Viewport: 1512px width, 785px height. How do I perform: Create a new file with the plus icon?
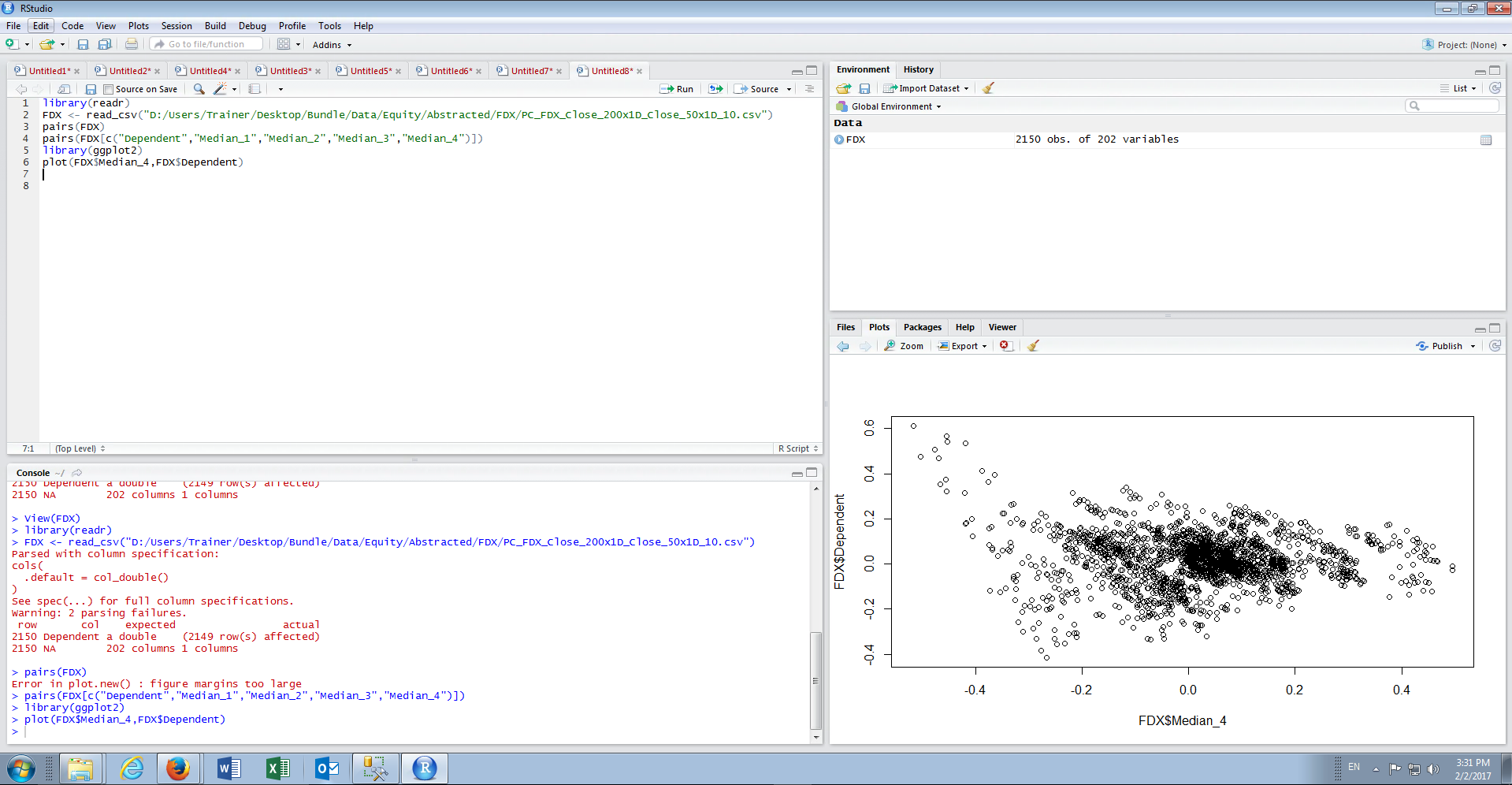click(12, 44)
